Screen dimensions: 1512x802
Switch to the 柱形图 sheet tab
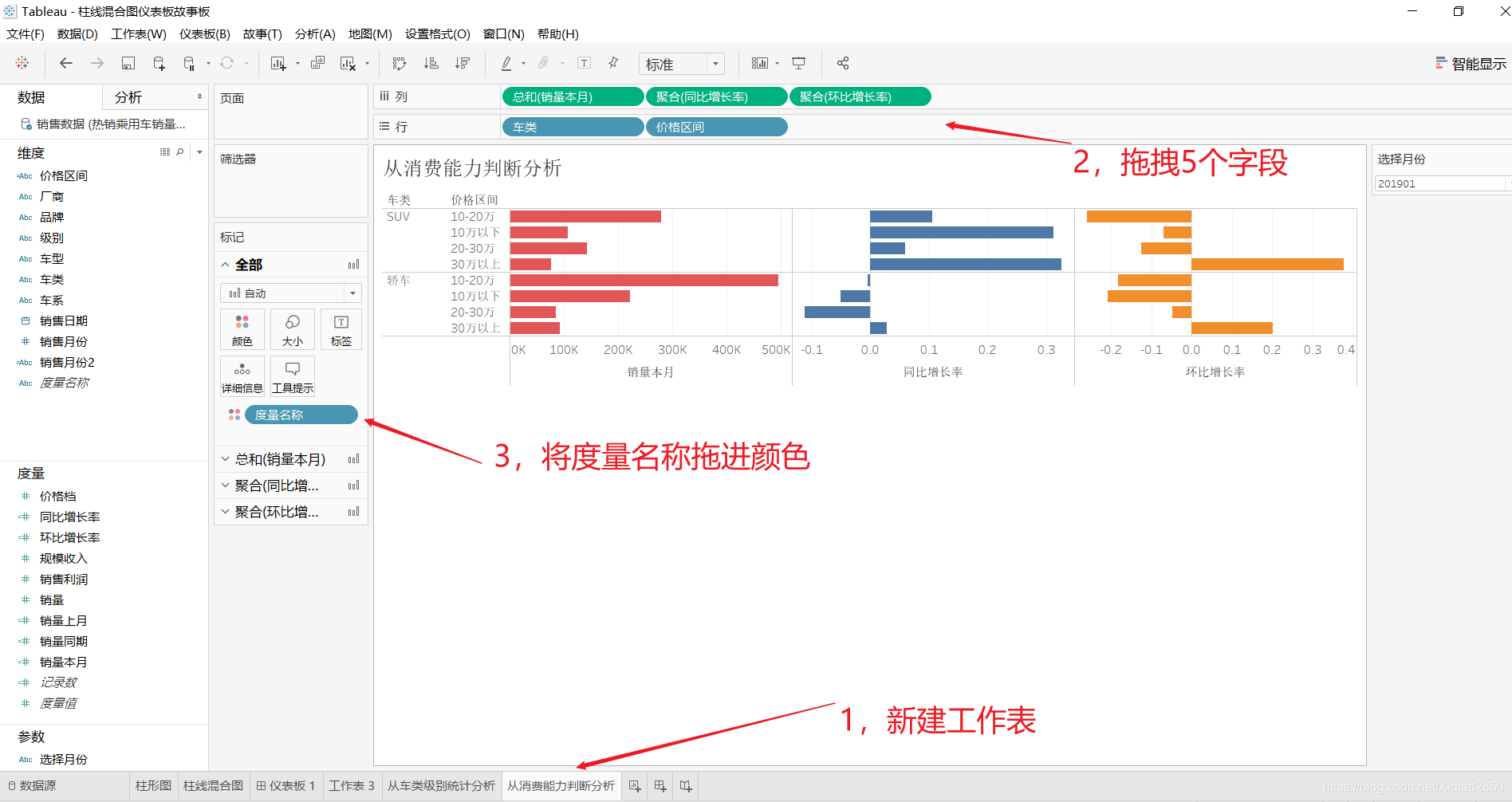coord(153,786)
